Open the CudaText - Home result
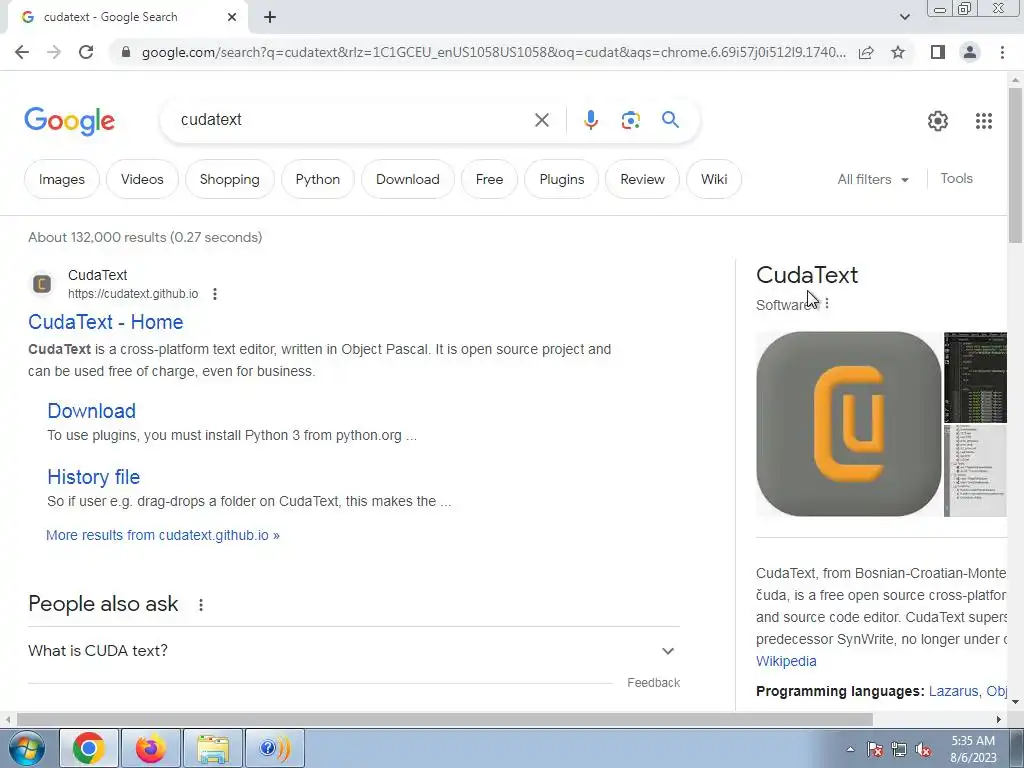 [x=106, y=322]
